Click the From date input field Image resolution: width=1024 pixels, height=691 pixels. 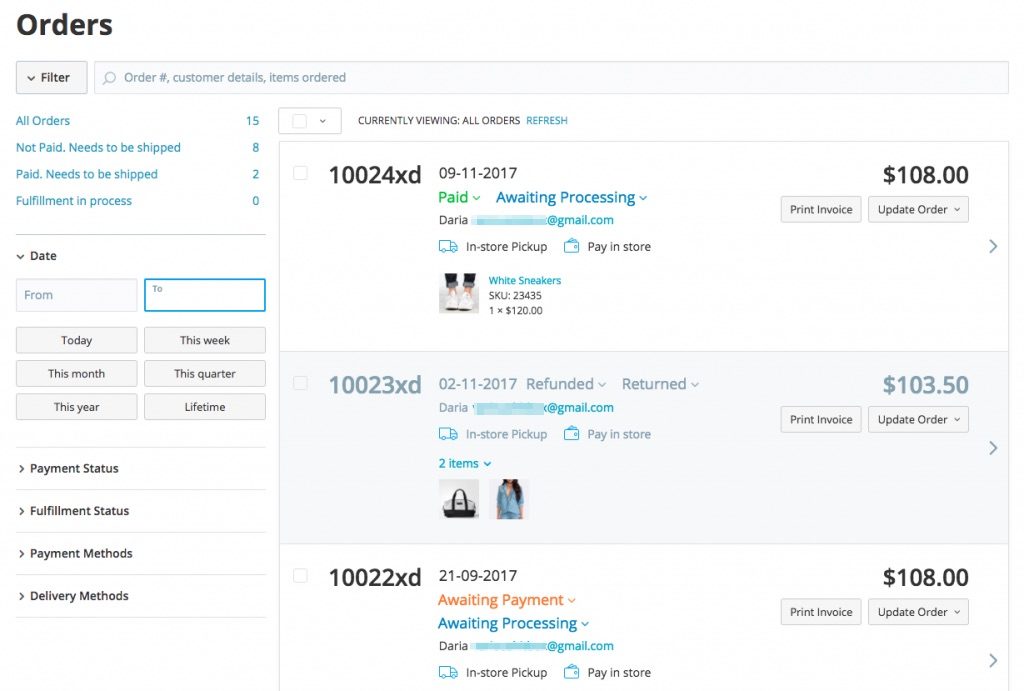(76, 295)
